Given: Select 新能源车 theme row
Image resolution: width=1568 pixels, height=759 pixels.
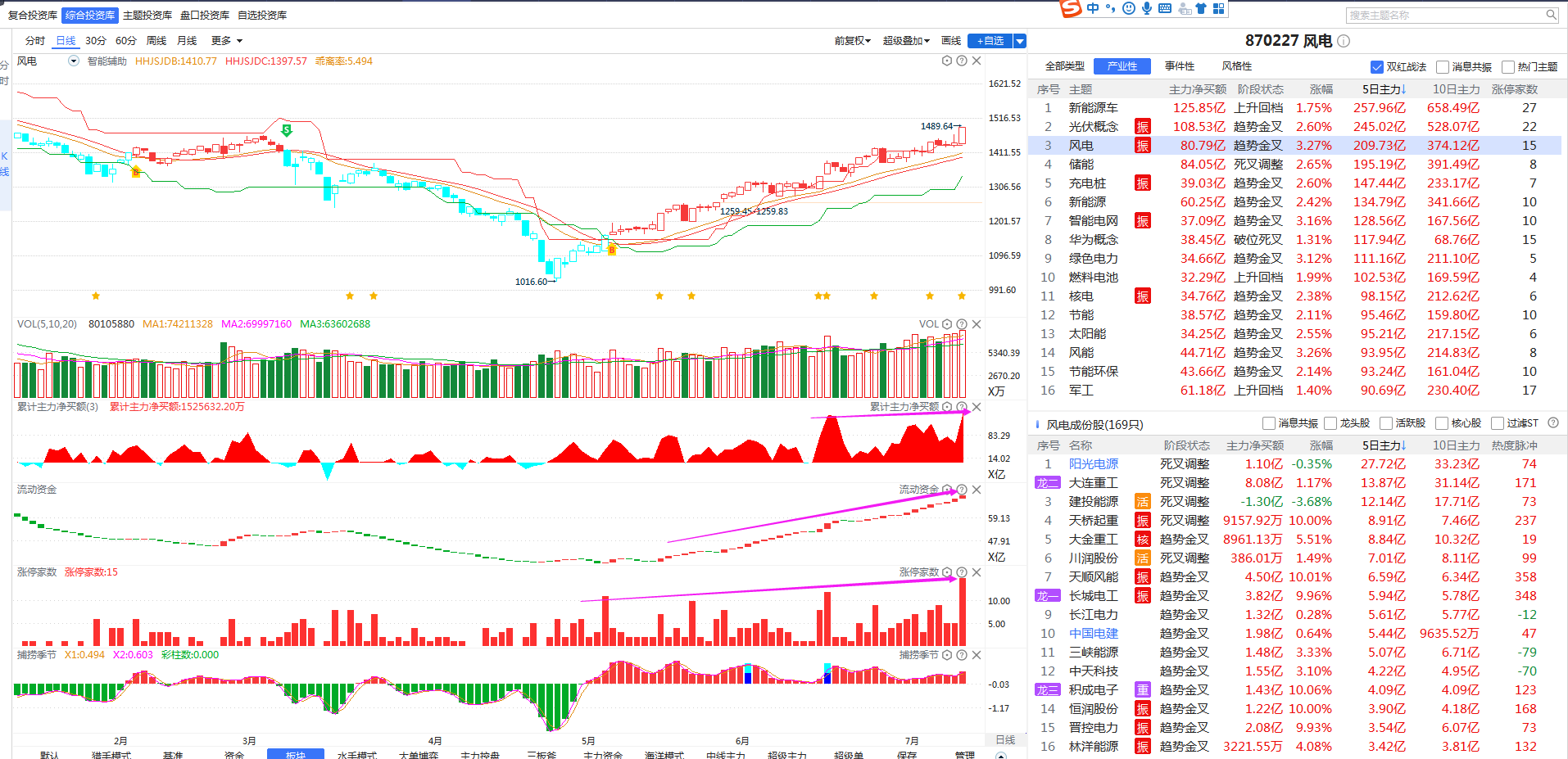Looking at the screenshot, I should pos(1294,108).
